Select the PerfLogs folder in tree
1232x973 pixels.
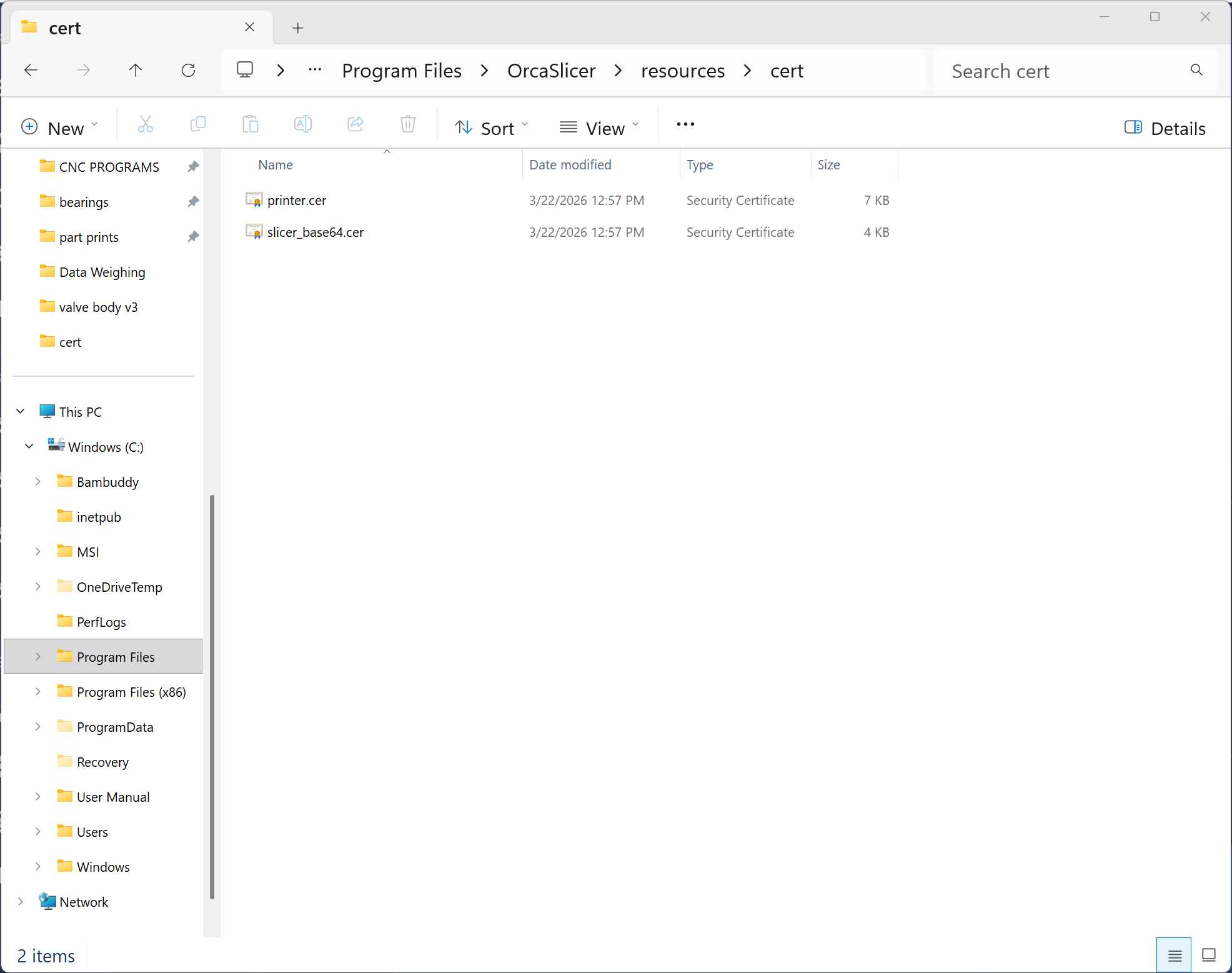(101, 622)
